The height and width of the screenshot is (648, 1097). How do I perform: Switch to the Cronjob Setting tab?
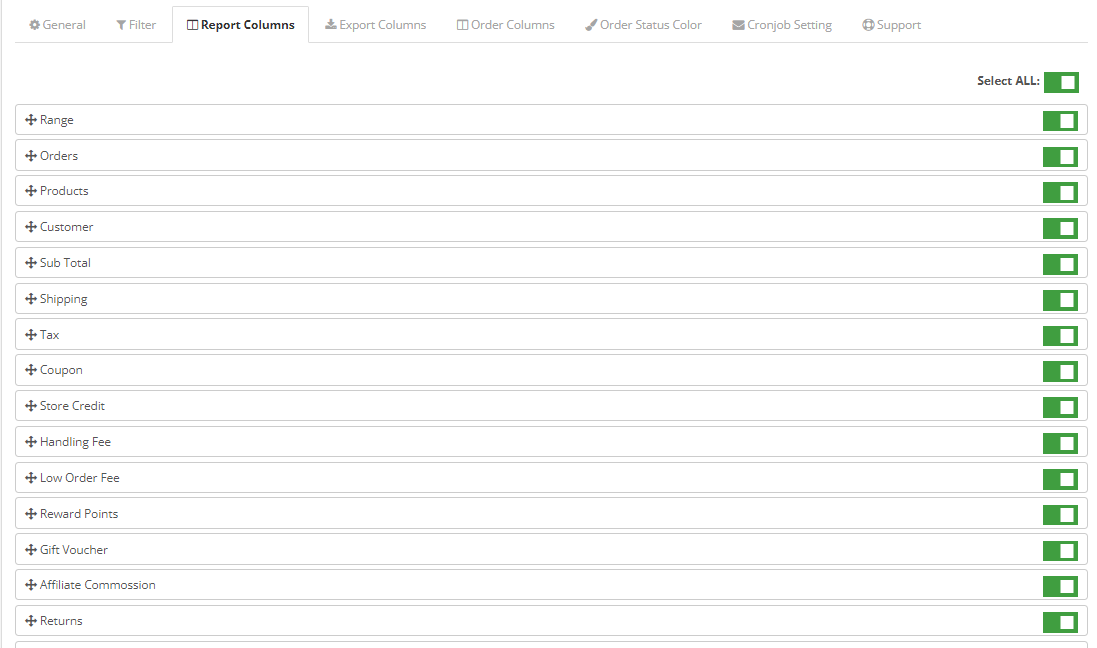(x=782, y=24)
